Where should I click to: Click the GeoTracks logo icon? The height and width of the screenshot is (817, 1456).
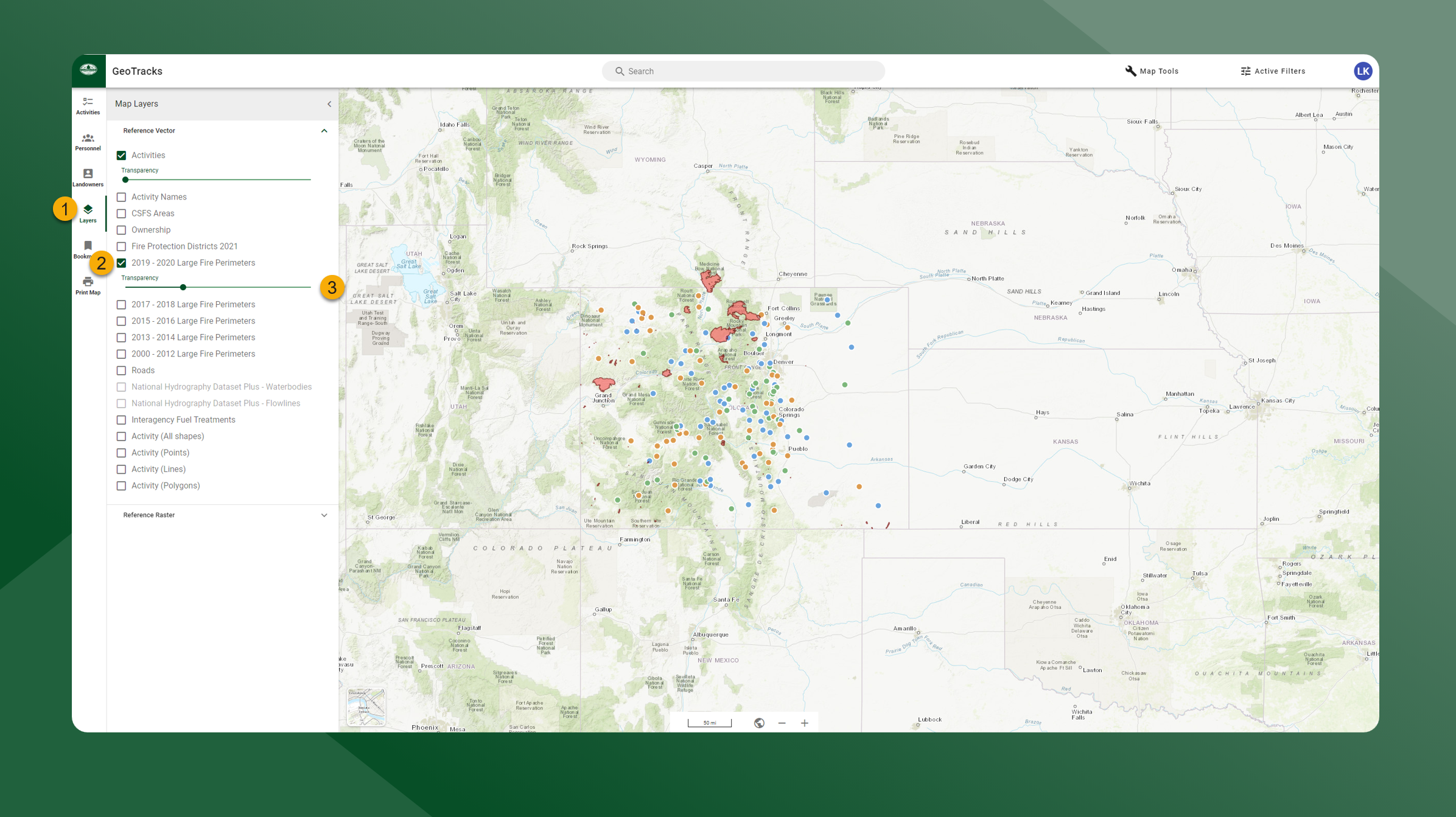[89, 71]
